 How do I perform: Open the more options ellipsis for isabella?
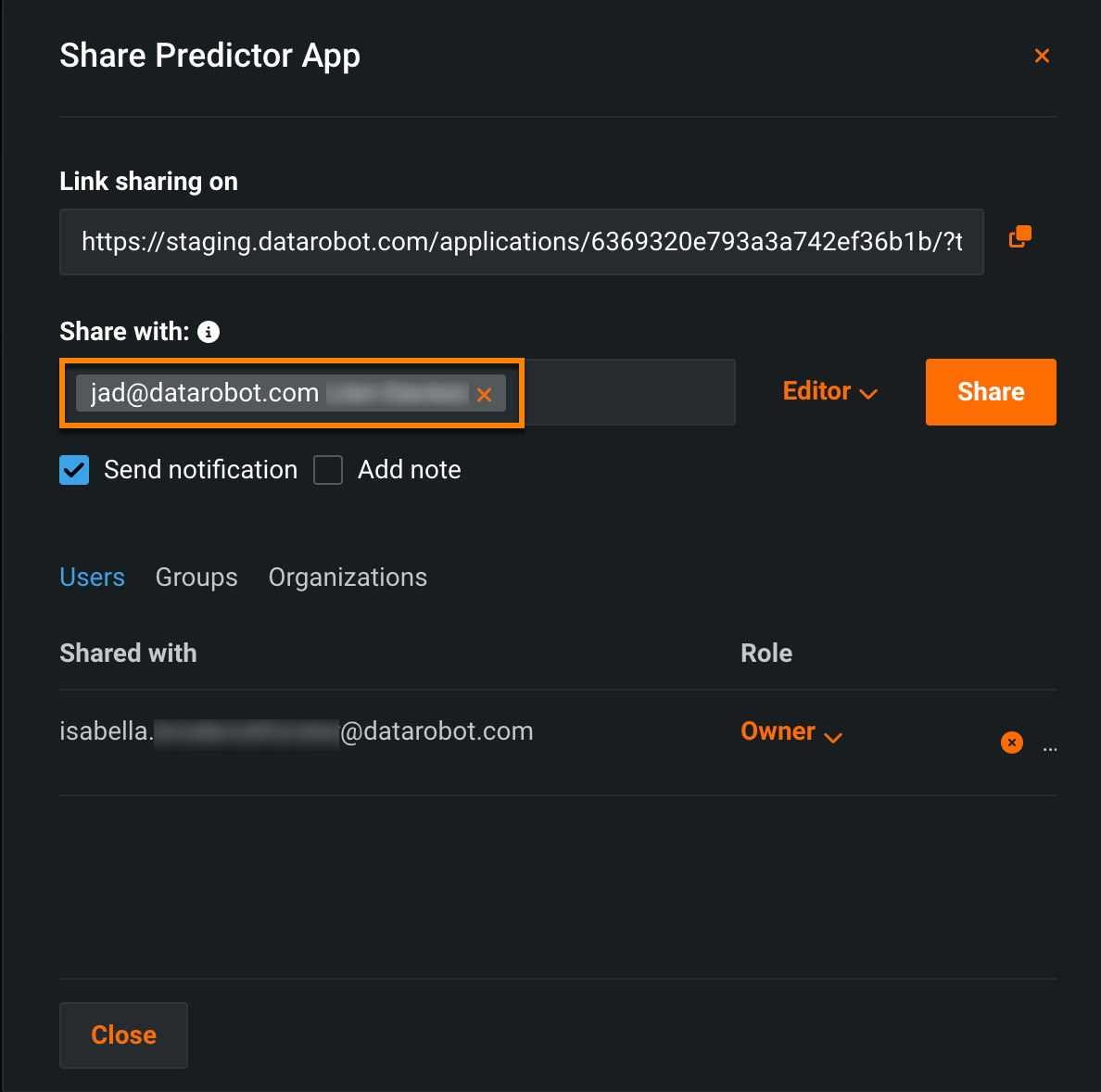pyautogui.click(x=1050, y=749)
